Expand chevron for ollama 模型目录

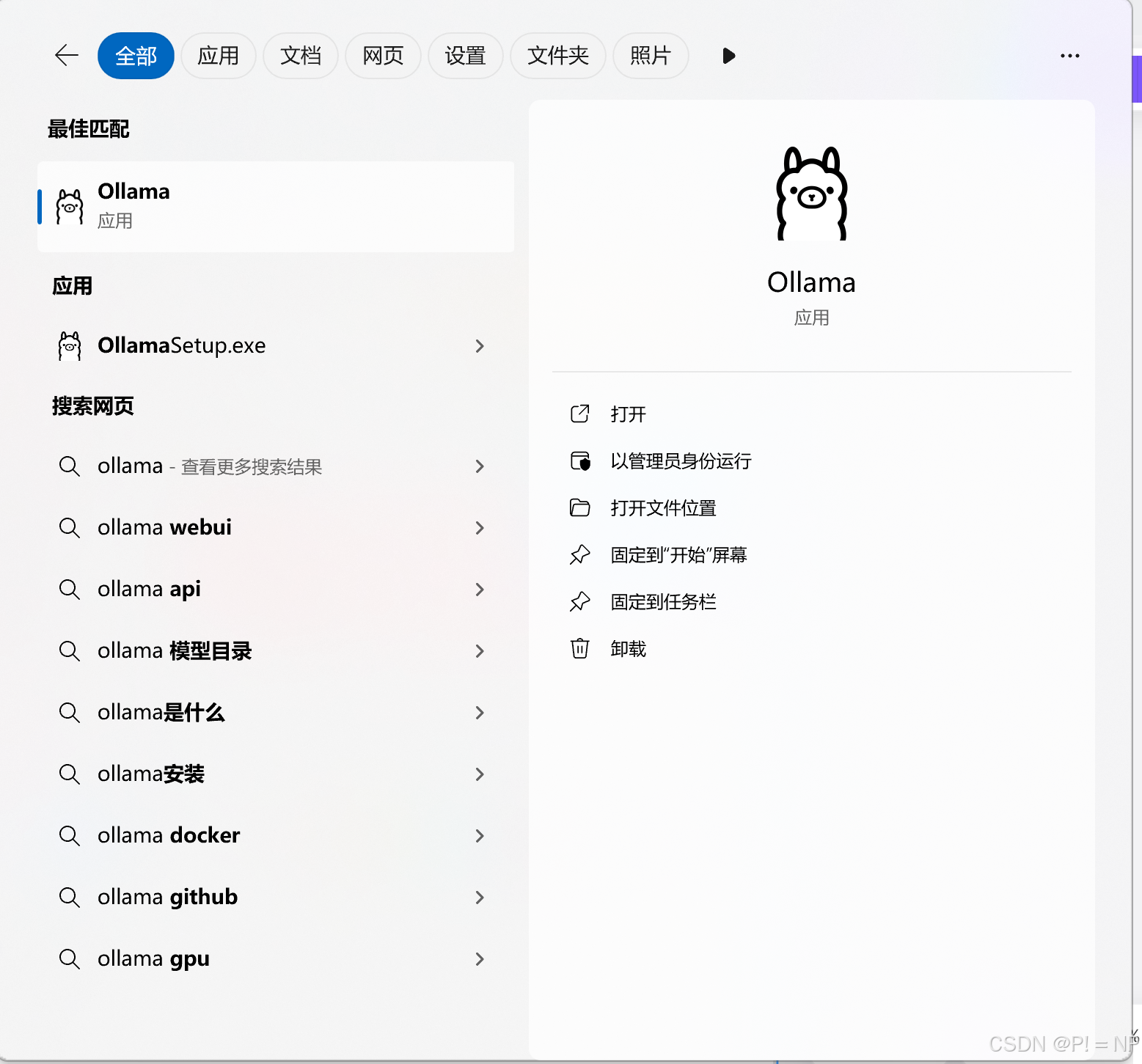tap(480, 651)
